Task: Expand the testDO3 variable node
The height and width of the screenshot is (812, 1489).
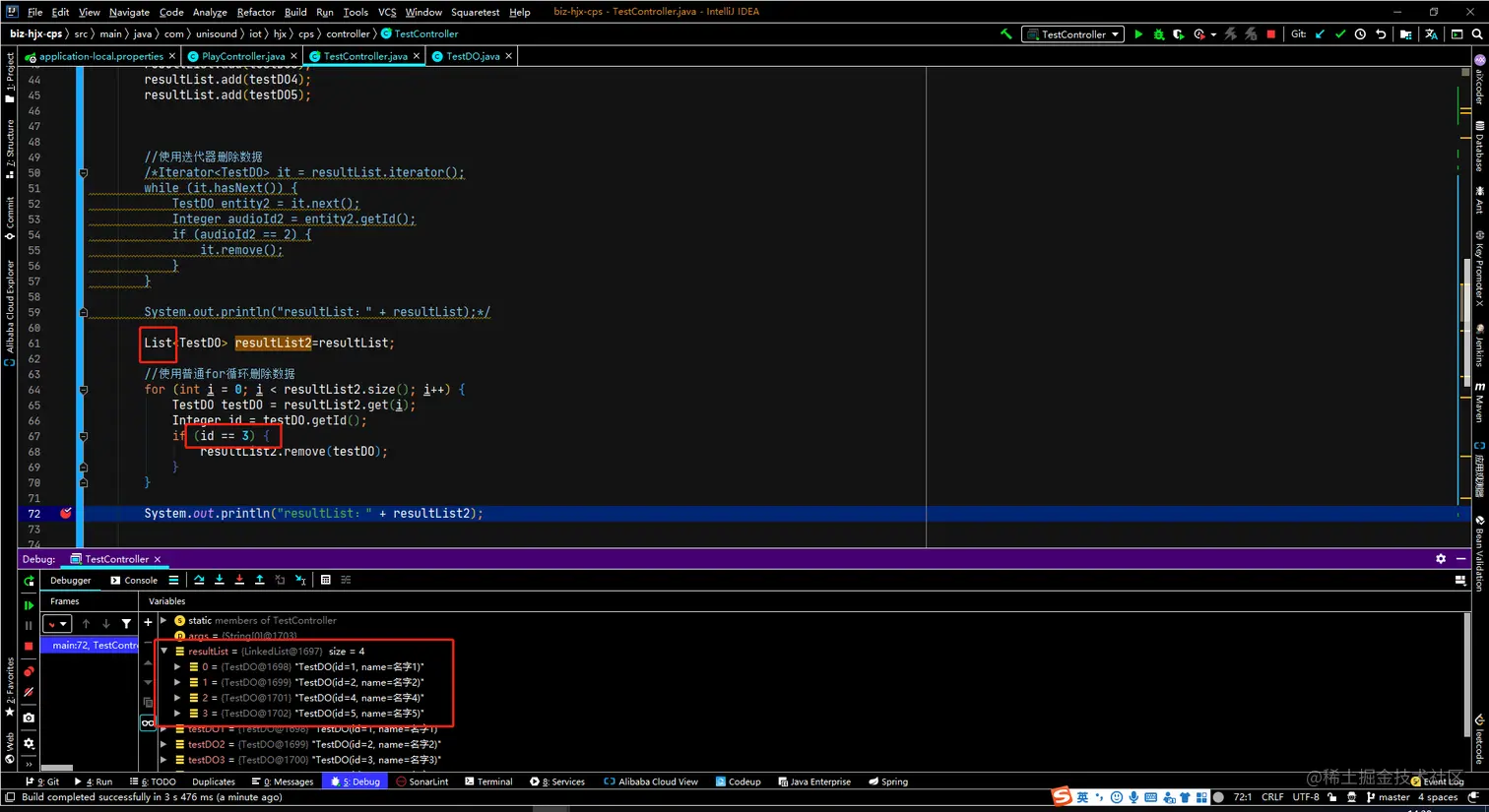Action: pyautogui.click(x=164, y=760)
